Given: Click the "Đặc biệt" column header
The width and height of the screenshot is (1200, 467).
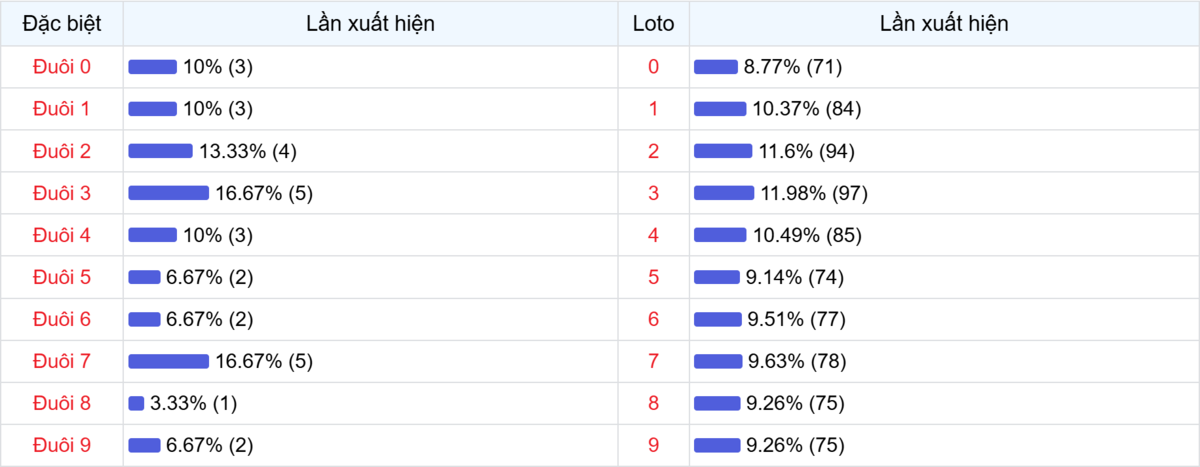Looking at the screenshot, I should [x=62, y=23].
